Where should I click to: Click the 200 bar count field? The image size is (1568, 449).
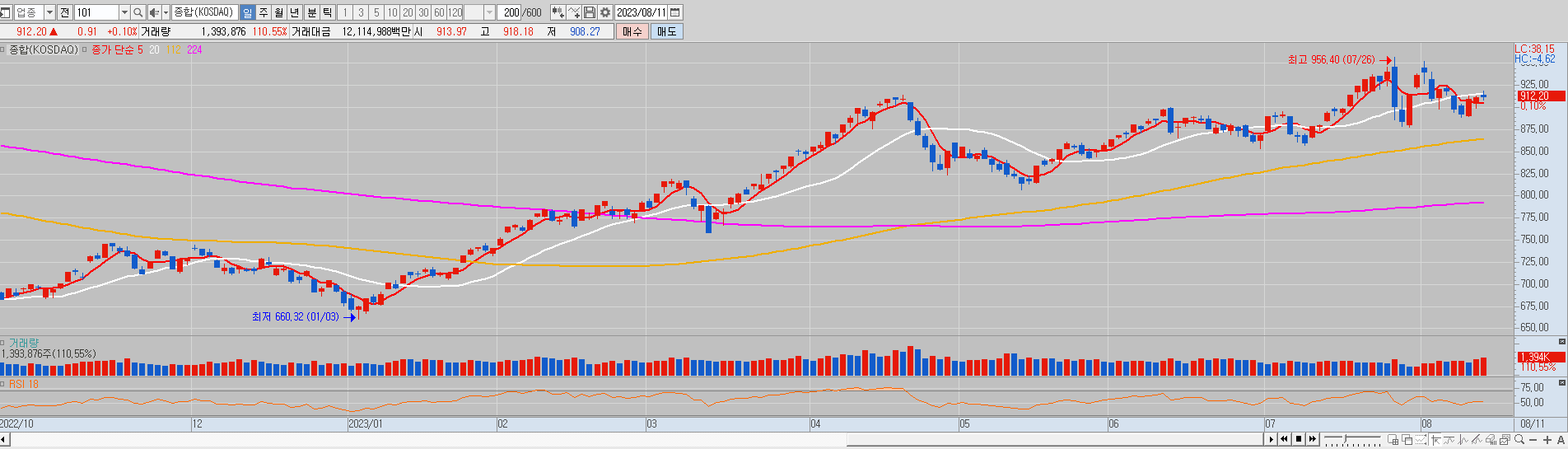click(x=509, y=12)
